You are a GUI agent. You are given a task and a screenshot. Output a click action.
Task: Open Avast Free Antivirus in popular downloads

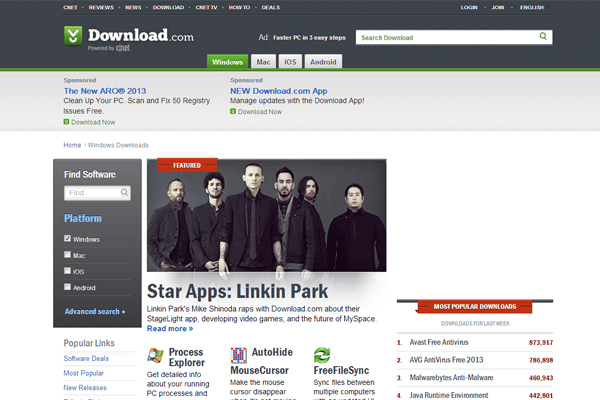coord(439,342)
